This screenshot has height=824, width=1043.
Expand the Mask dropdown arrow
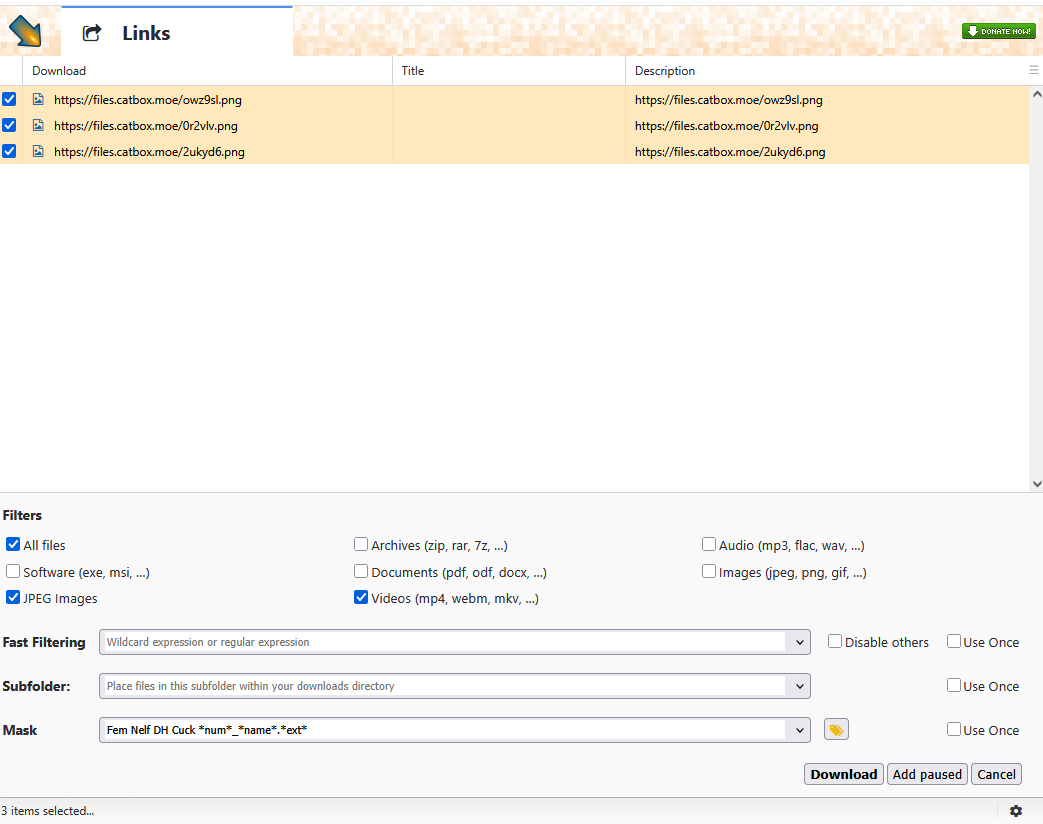(799, 730)
